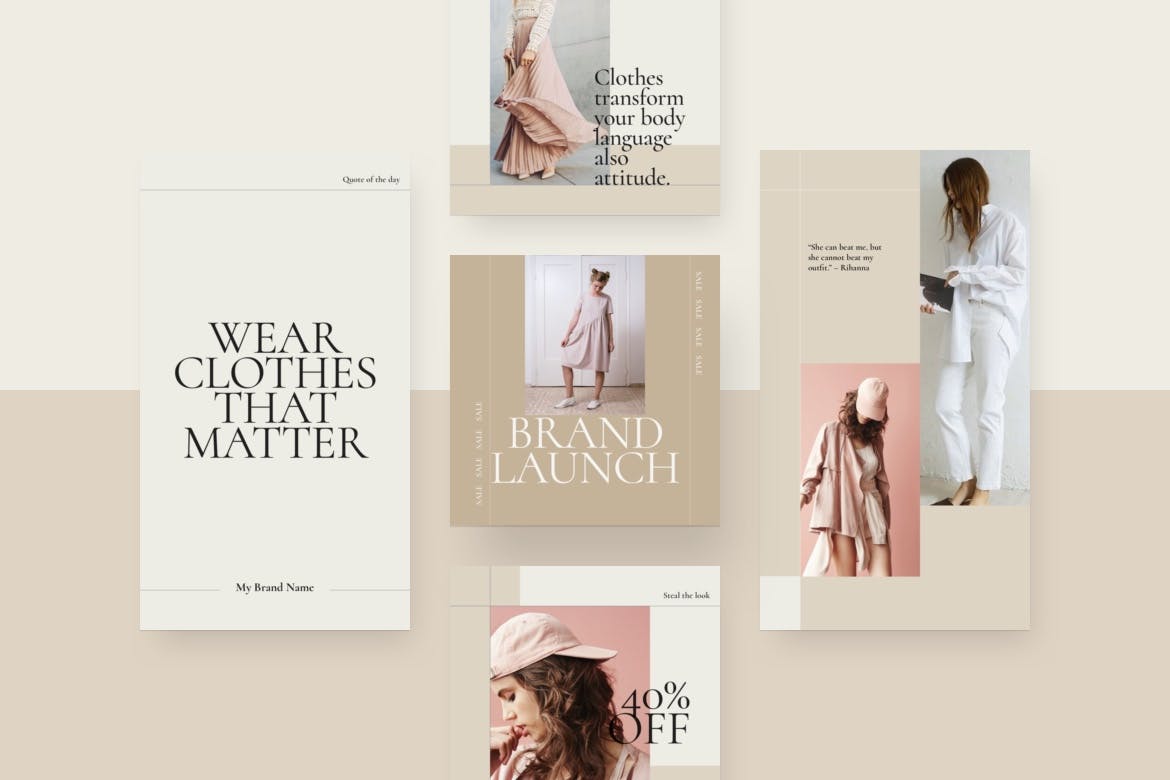Image resolution: width=1170 pixels, height=780 pixels.
Task: Click the "Brand Launch" headline text
Action: point(585,451)
